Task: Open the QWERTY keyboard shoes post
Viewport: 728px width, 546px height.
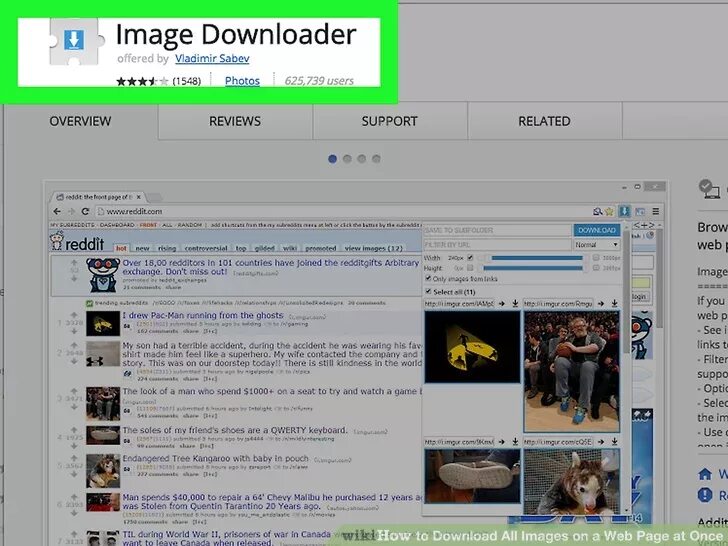Action: (x=234, y=430)
